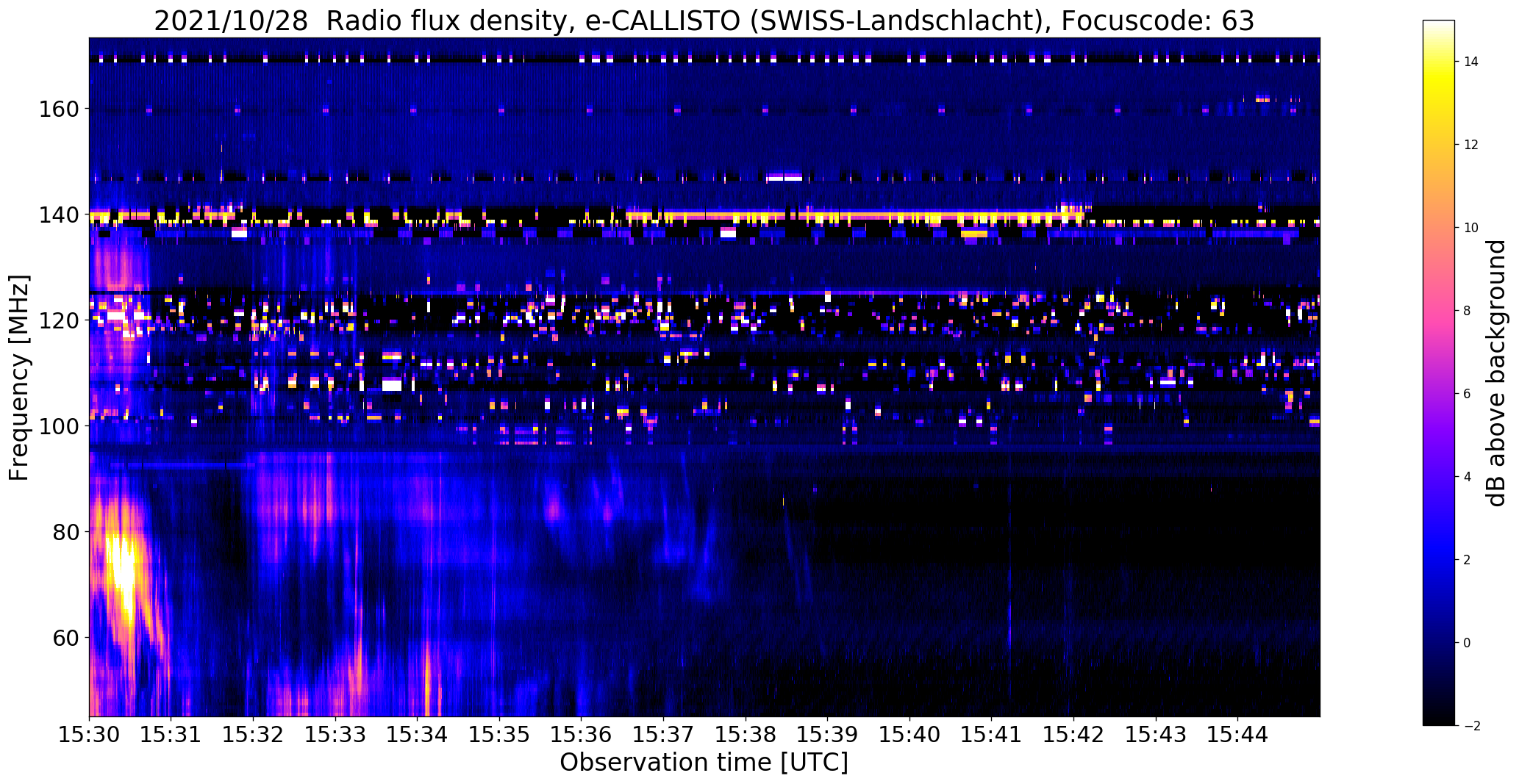Viewport: 1519px width, 784px height.
Task: Click the 15:37 time tick label
Action: coord(663,733)
